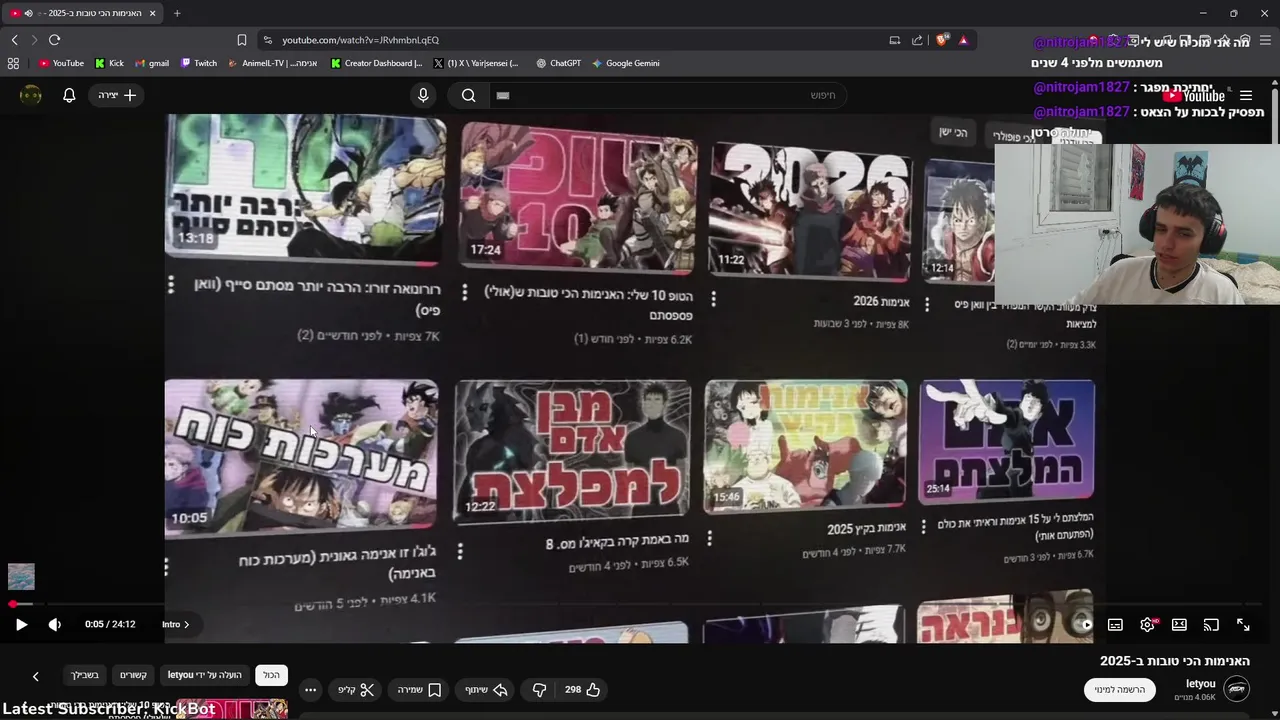Play the video with the play button
Image resolution: width=1280 pixels, height=720 pixels.
tap(21, 624)
